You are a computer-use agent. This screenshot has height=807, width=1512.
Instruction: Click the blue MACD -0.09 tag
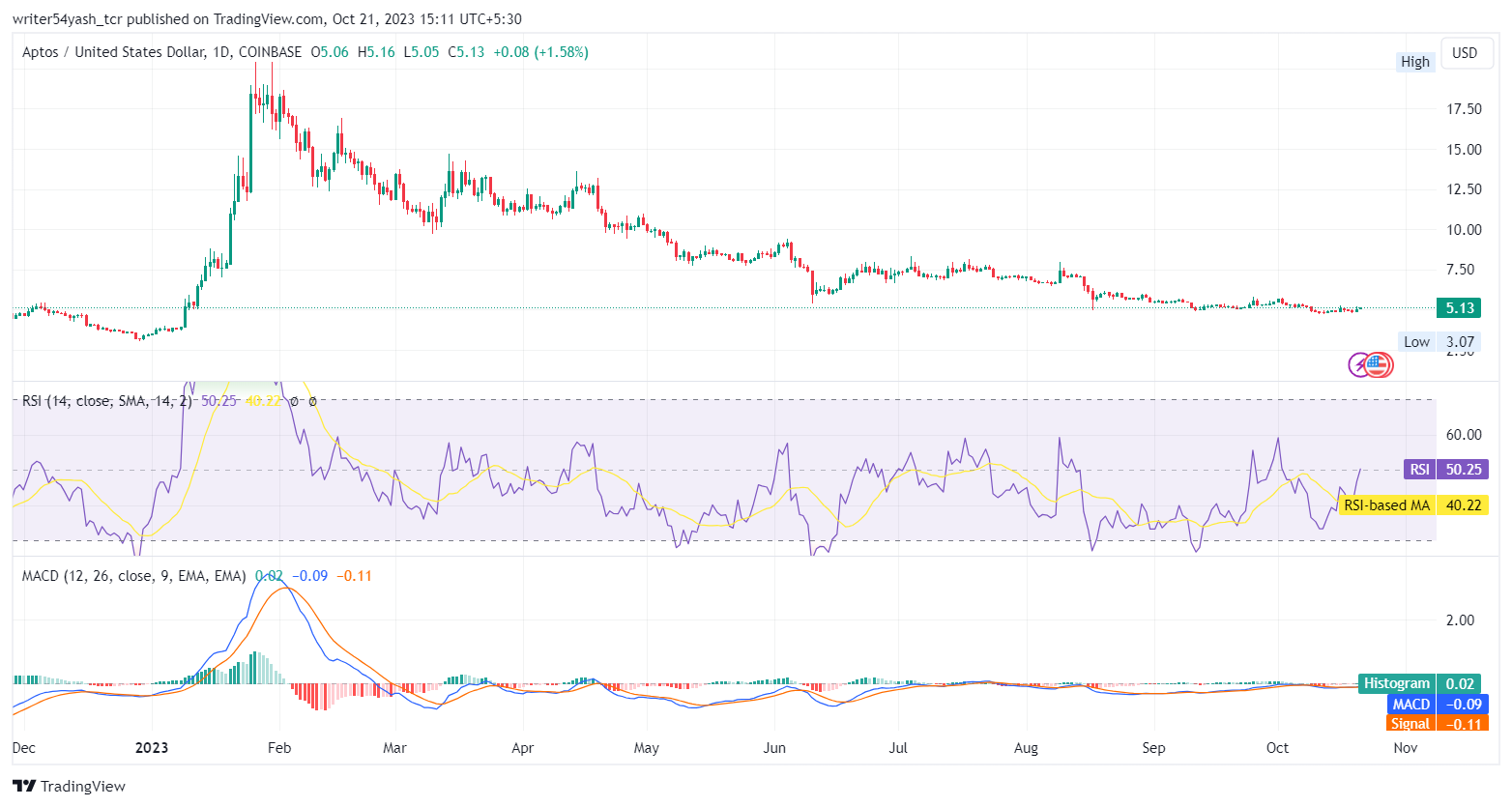[x=1438, y=705]
